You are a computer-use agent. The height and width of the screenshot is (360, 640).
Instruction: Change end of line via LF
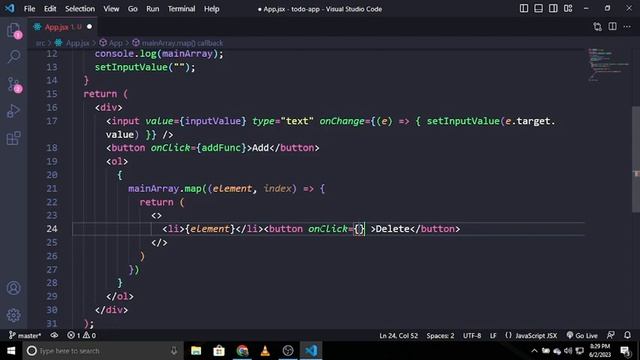pyautogui.click(x=493, y=336)
